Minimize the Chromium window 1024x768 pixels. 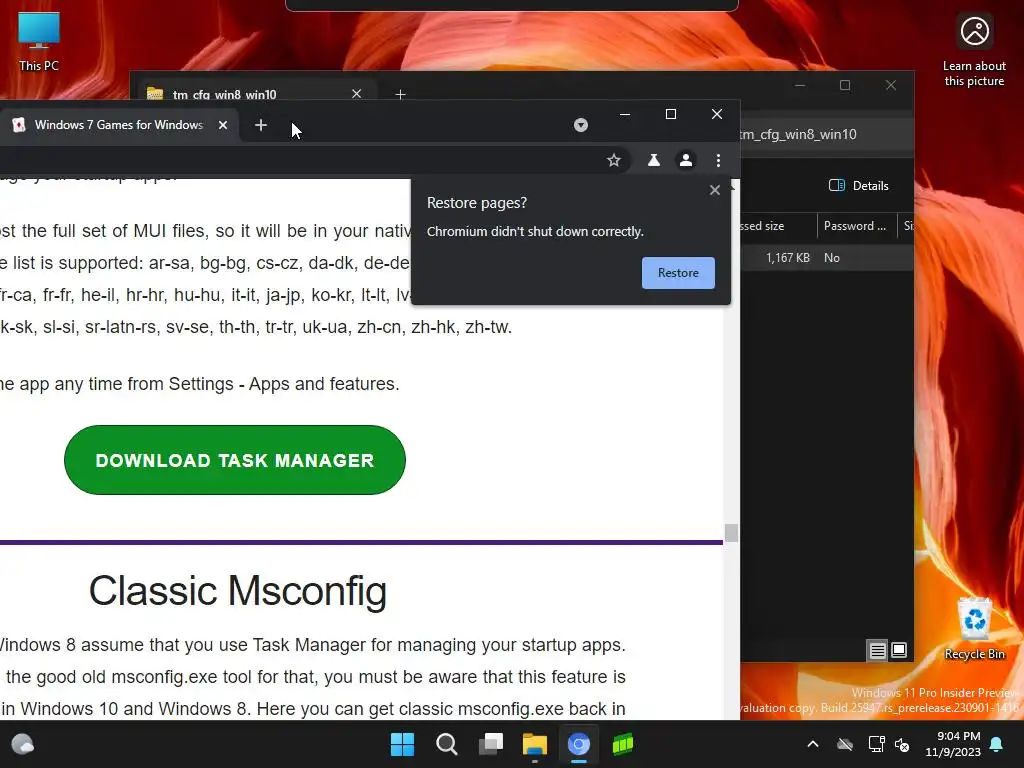coord(625,114)
